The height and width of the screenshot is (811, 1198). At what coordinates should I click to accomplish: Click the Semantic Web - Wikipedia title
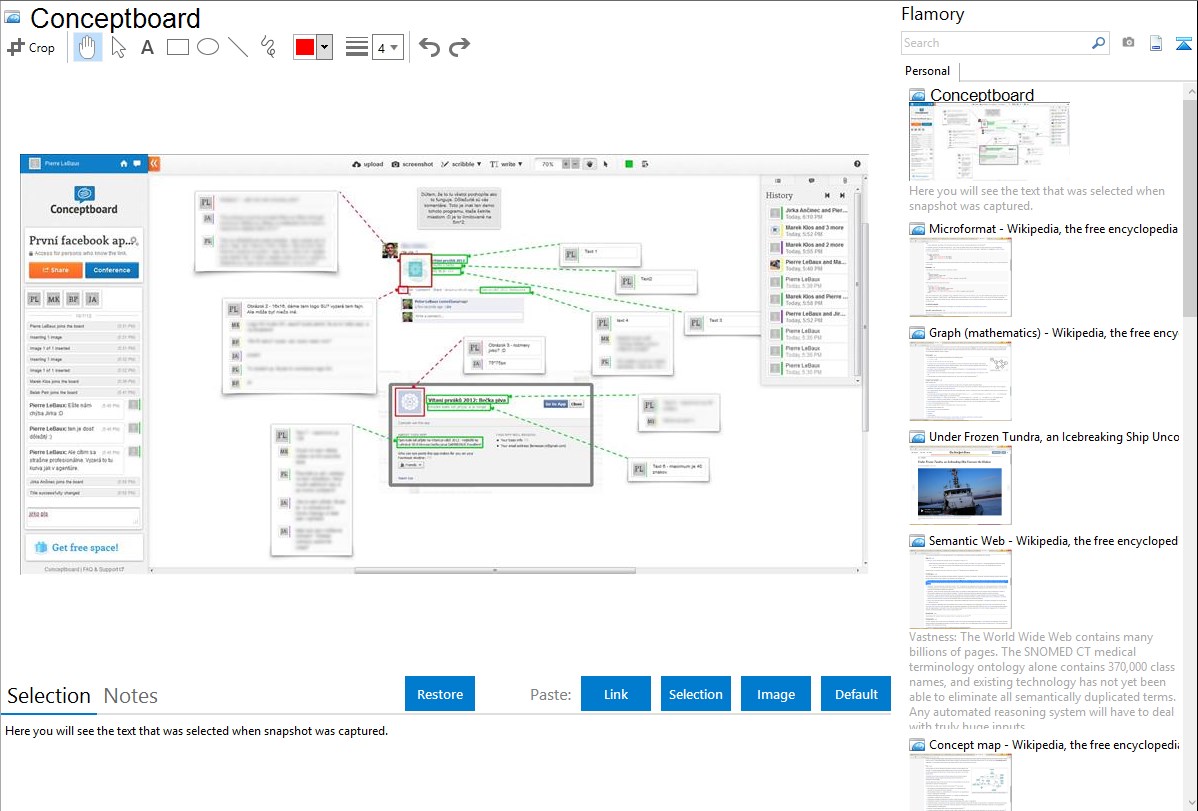point(1053,541)
